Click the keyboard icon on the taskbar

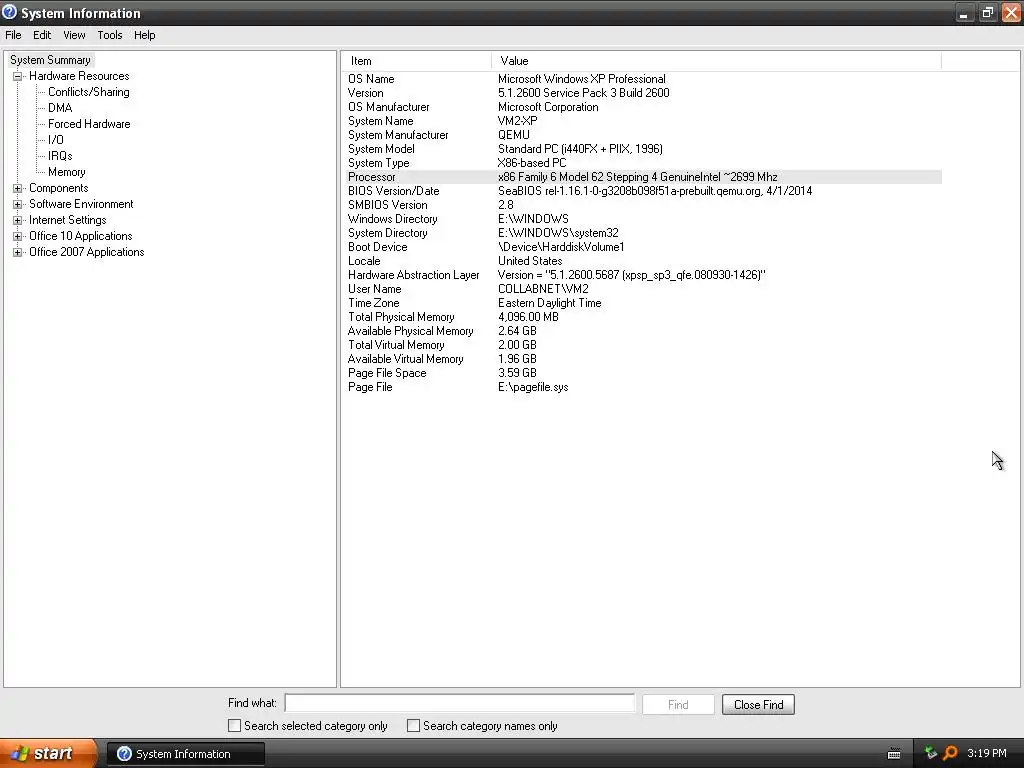894,754
